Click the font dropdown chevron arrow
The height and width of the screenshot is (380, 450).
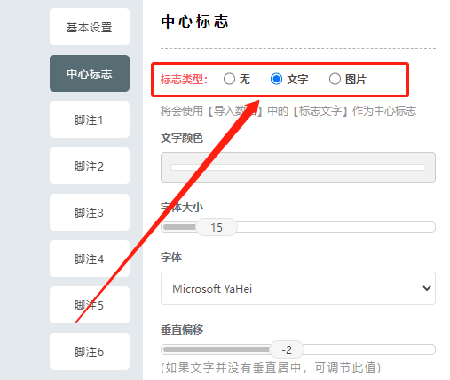tap(426, 288)
